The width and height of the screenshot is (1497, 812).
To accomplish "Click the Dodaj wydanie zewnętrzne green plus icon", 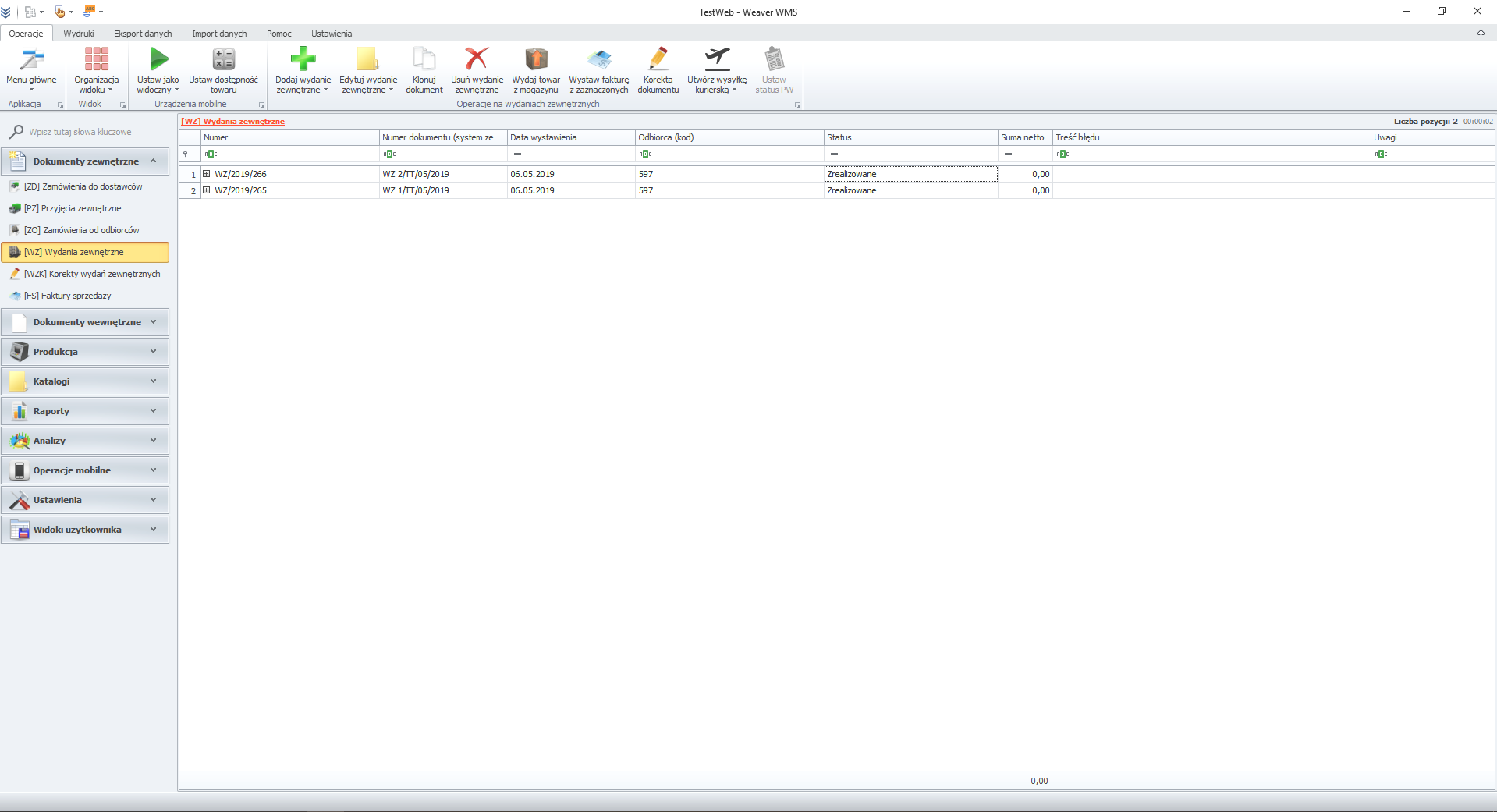I will click(x=303, y=59).
